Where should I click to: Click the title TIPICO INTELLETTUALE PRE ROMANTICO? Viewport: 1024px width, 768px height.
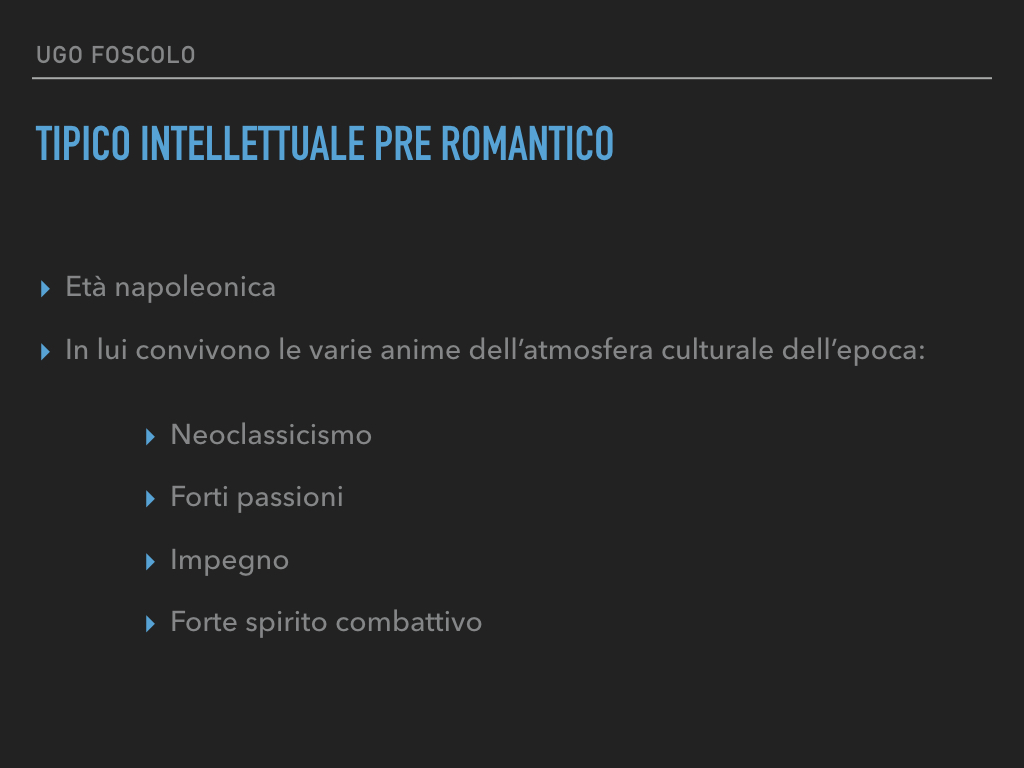pos(325,144)
